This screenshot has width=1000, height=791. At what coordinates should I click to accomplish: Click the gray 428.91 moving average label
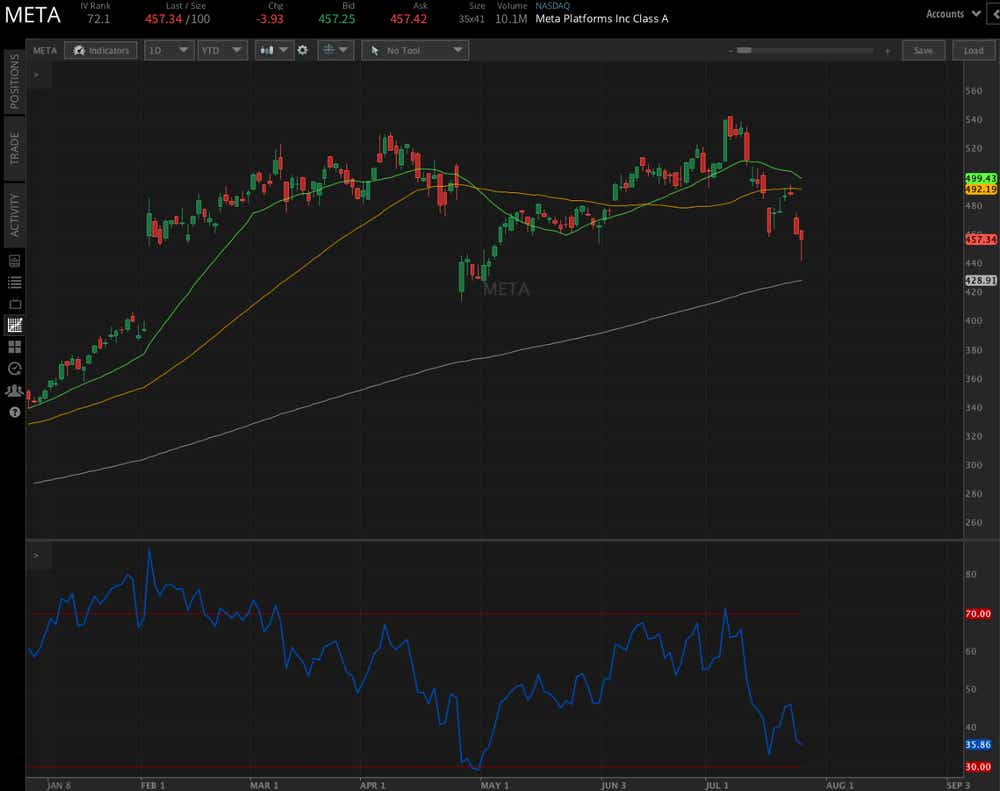pos(980,280)
